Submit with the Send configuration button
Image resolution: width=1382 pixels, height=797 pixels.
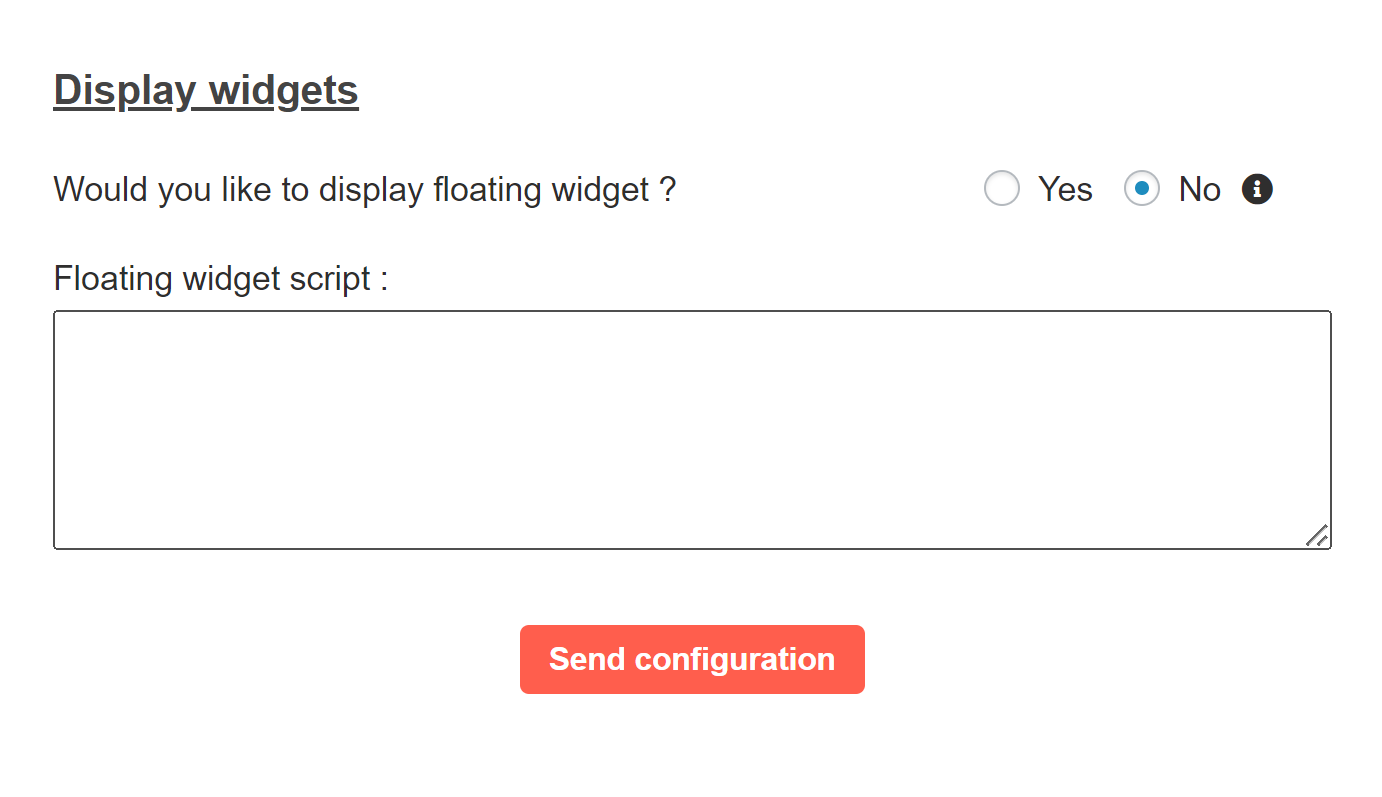[692, 659]
